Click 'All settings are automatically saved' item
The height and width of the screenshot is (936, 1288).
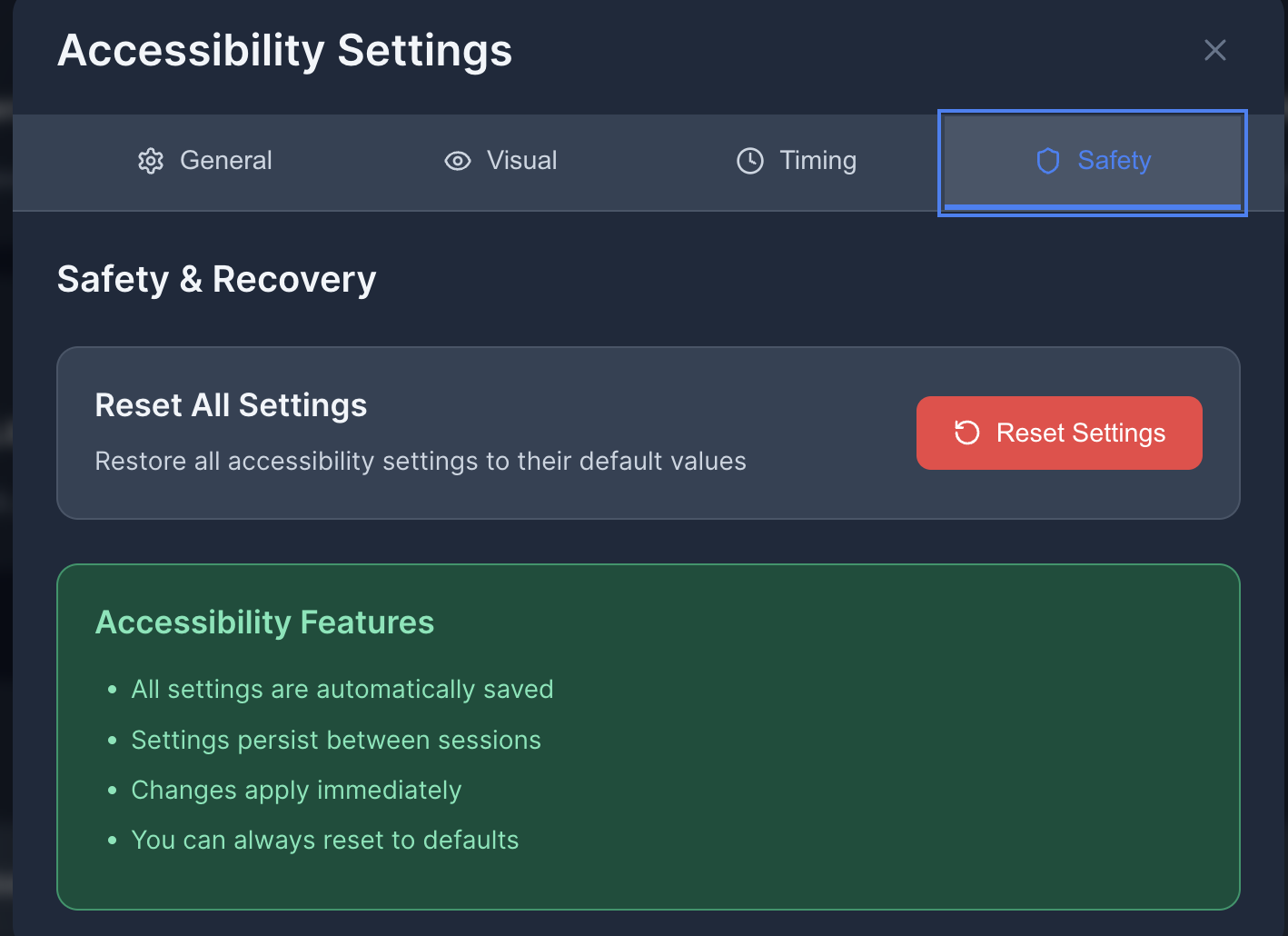point(342,689)
